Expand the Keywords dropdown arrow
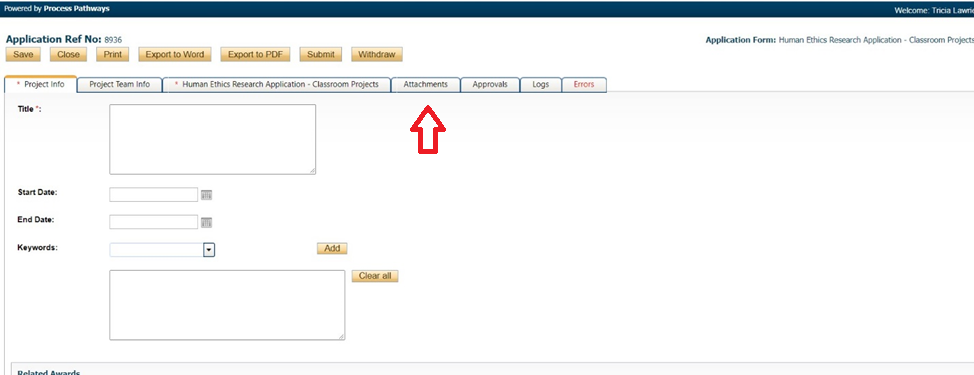This screenshot has height=375, width=974. click(209, 250)
